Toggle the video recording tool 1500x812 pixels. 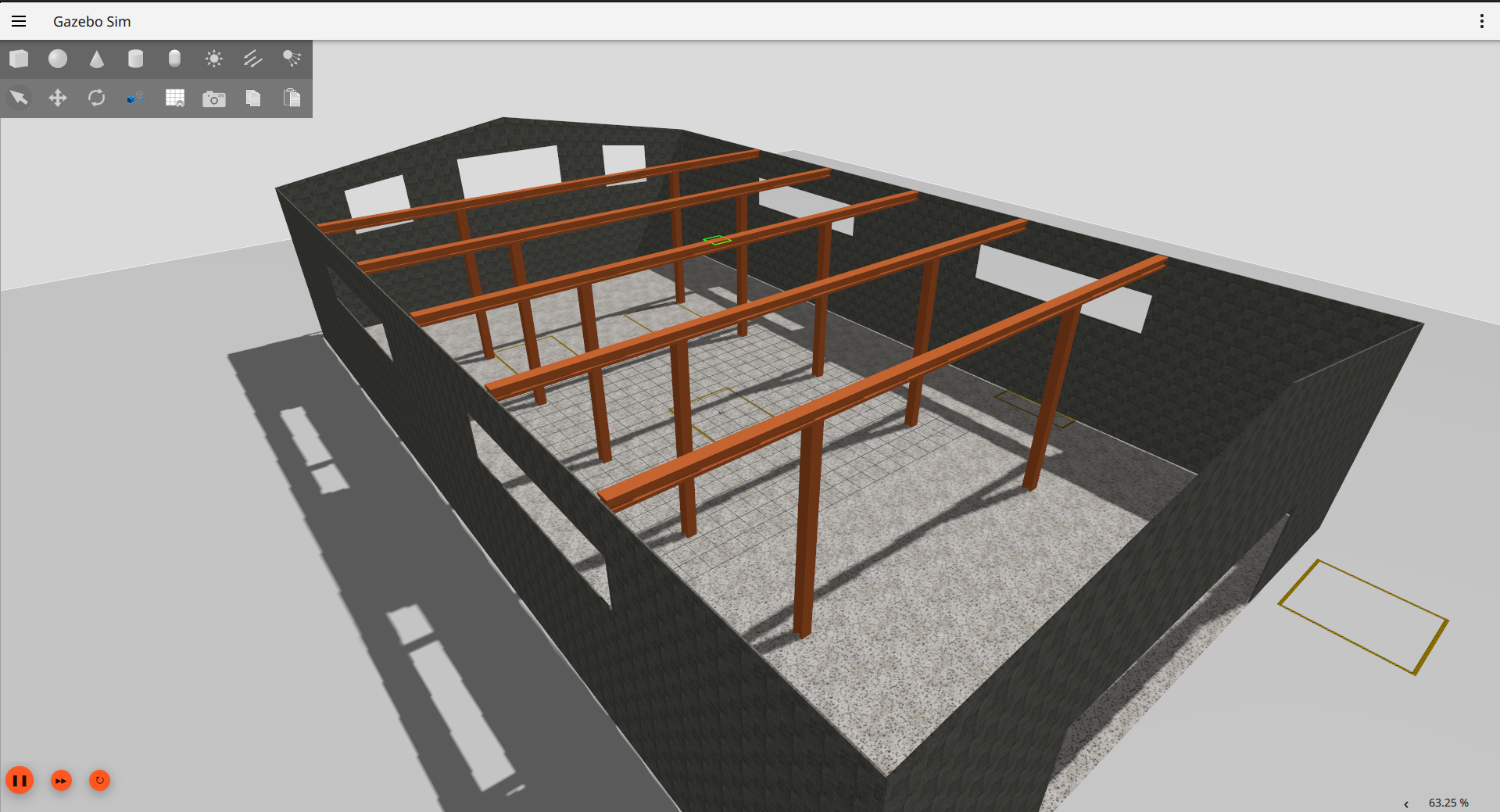175,98
